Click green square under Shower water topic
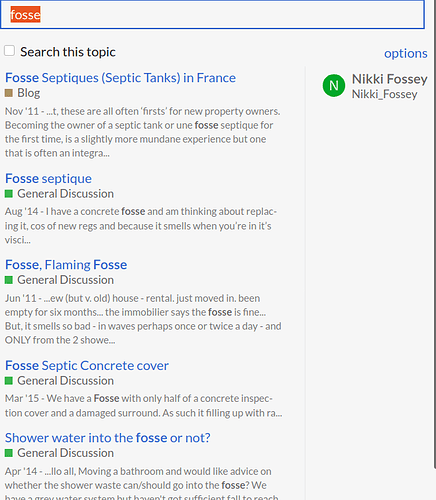This screenshot has height=500, width=436. (9, 453)
